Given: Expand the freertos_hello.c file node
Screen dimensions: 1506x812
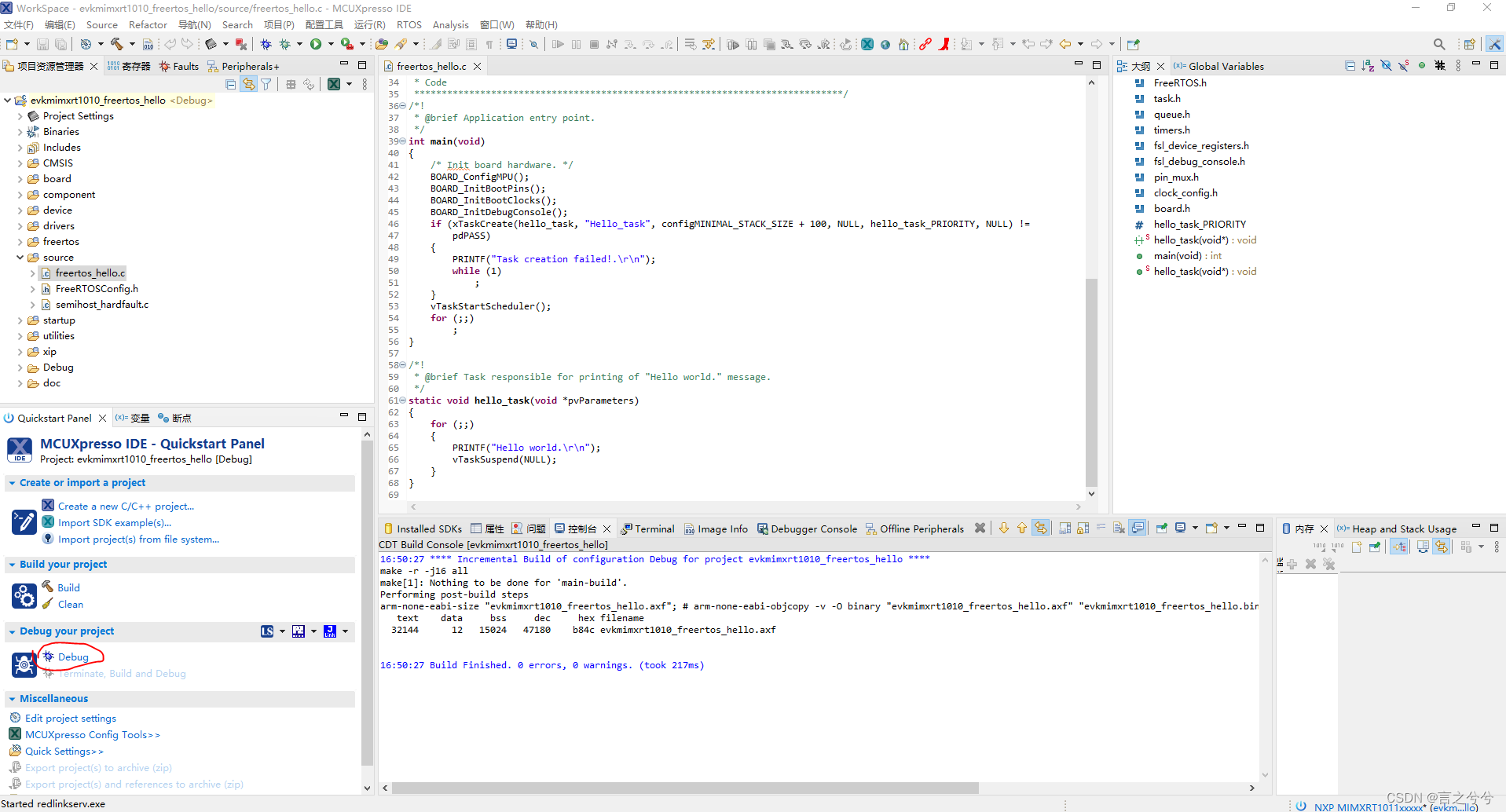Looking at the screenshot, I should [x=33, y=272].
